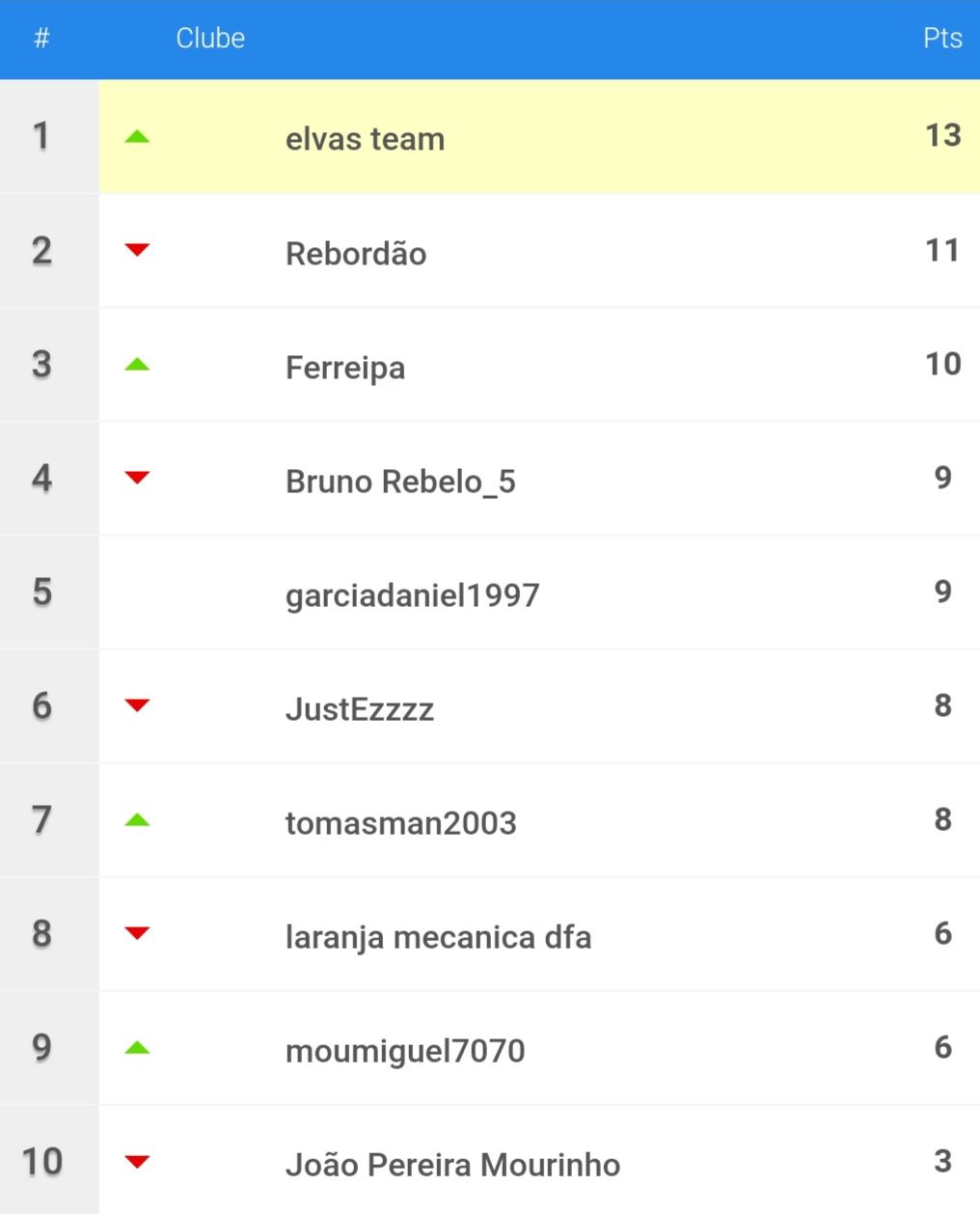Click red down arrow beside Bruno Rebelo_5
This screenshot has height=1214, width=980.
(x=138, y=478)
